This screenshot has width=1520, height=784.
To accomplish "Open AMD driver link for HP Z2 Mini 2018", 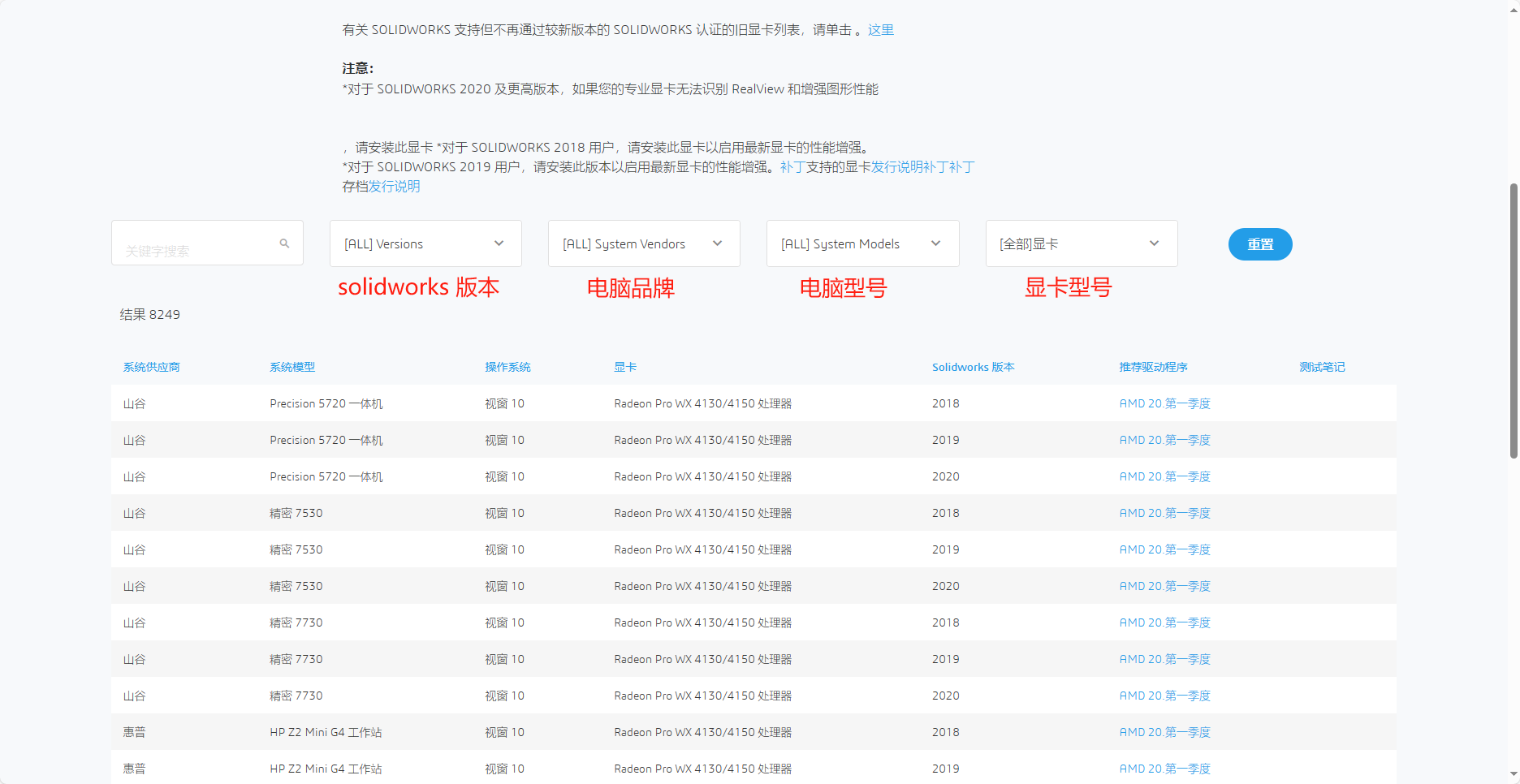I will (1164, 732).
